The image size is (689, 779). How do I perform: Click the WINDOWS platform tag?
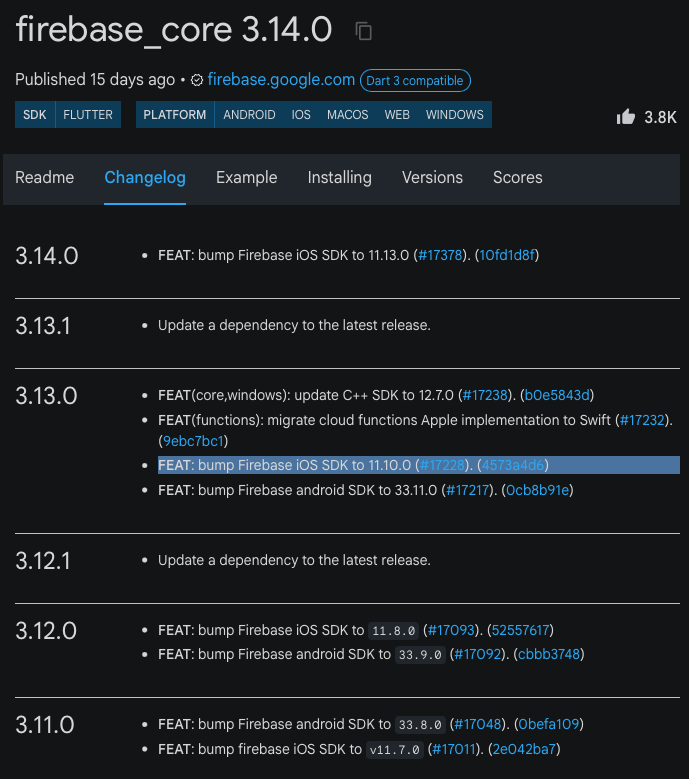click(454, 115)
